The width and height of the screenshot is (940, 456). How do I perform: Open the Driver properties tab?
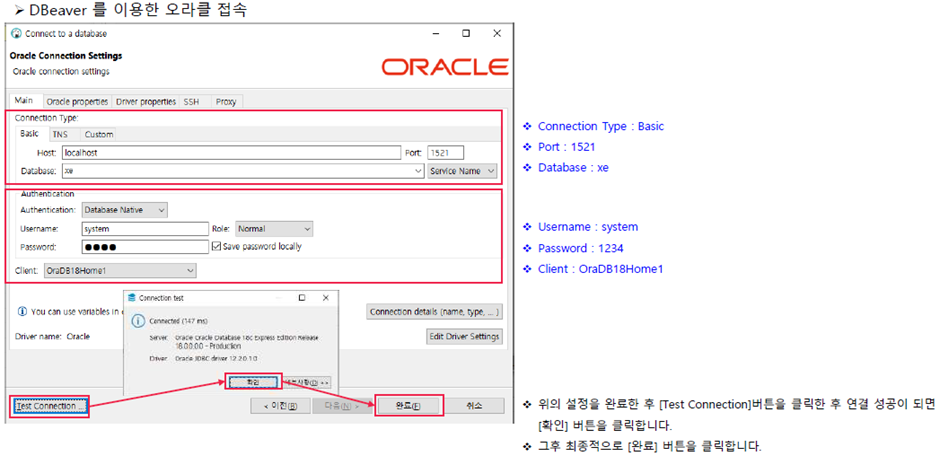[x=146, y=101]
